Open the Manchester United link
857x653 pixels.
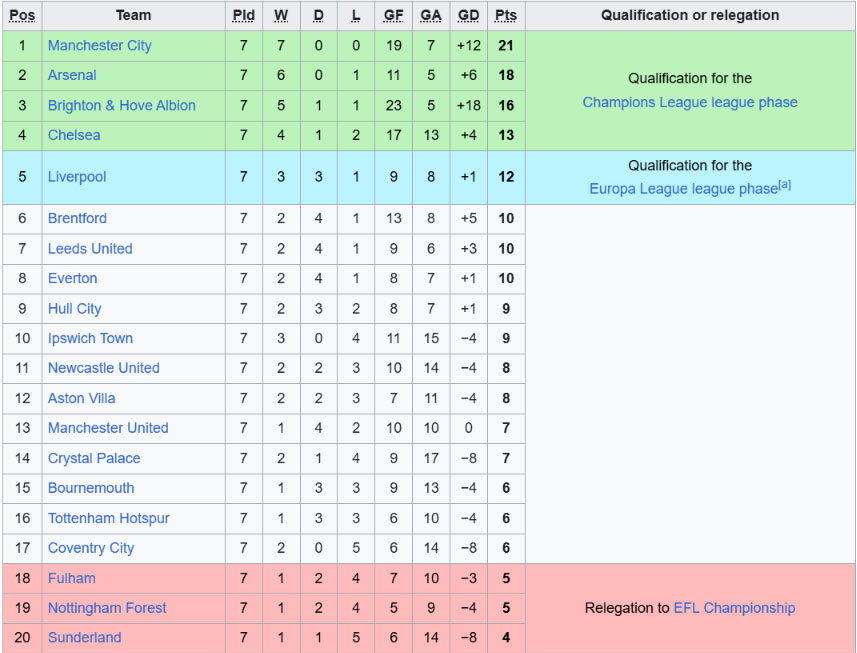click(108, 428)
